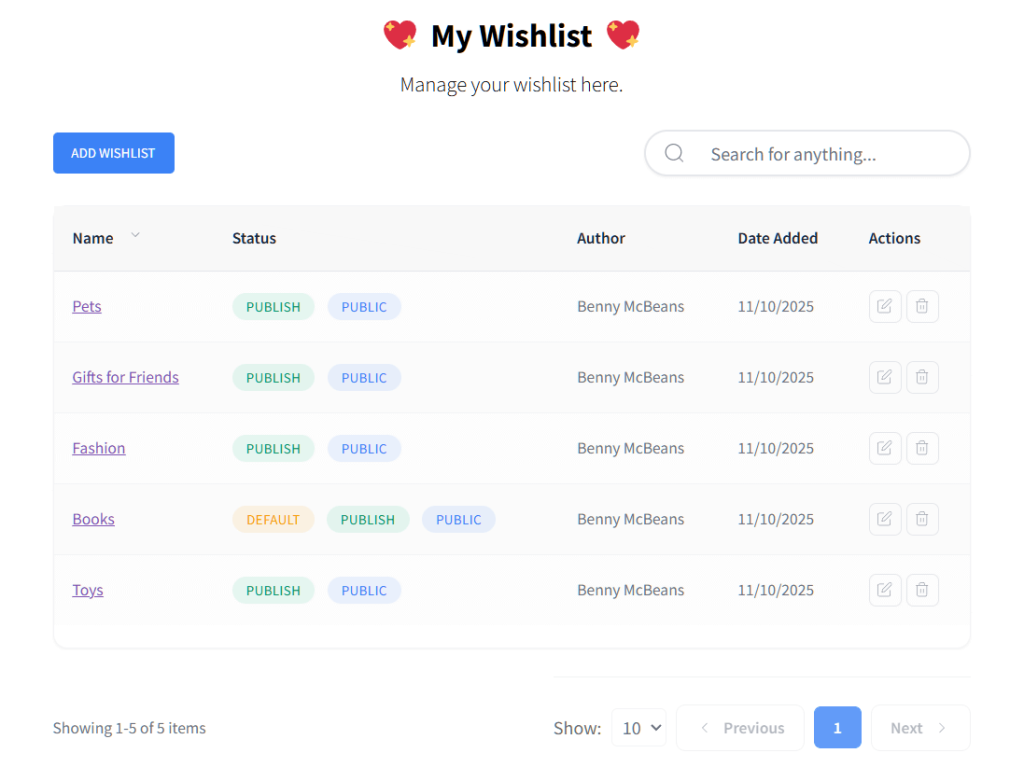Toggle the PUBLIC status badge on Pets
The image size is (1024, 767).
pos(364,306)
